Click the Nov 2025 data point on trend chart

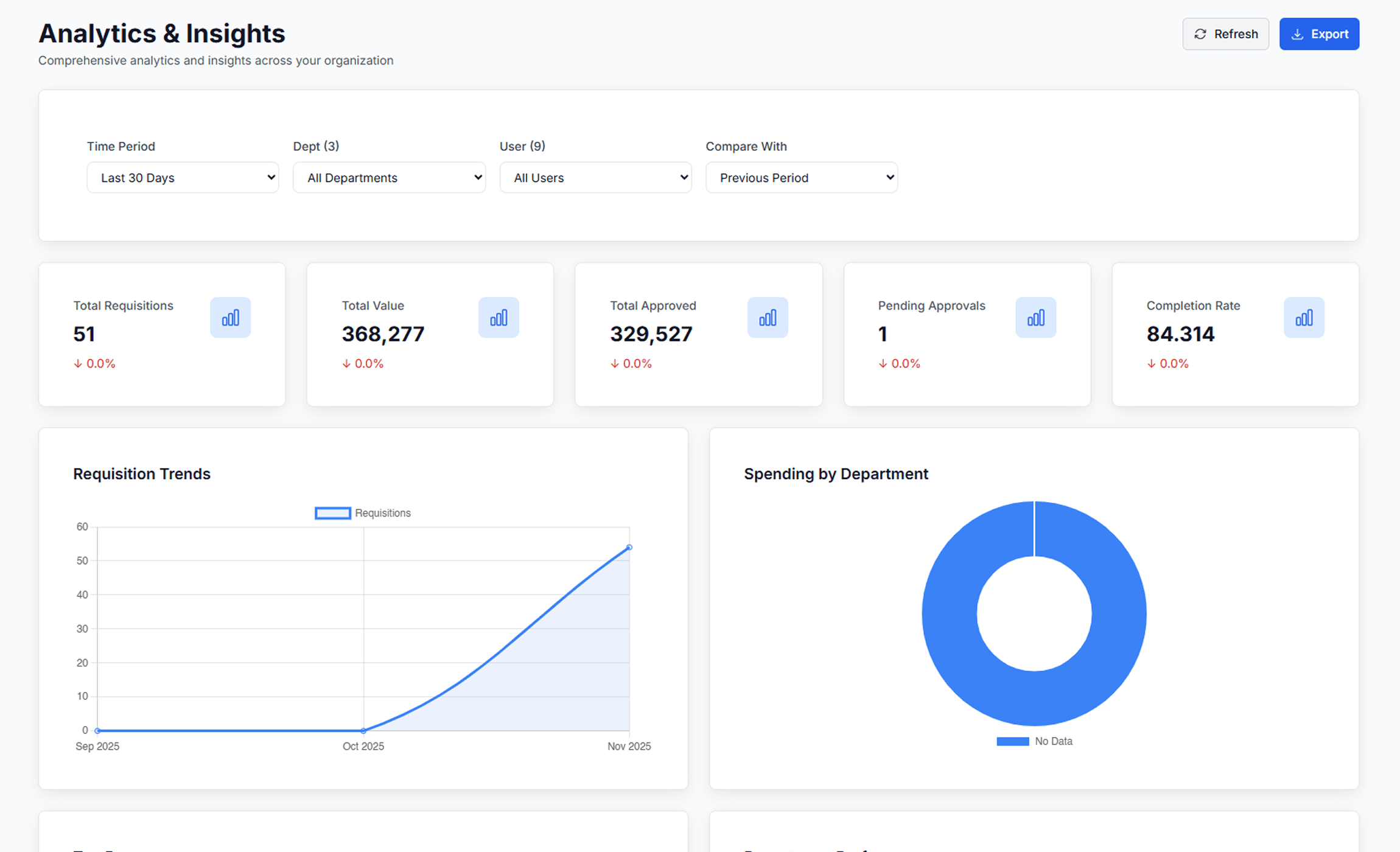[629, 546]
